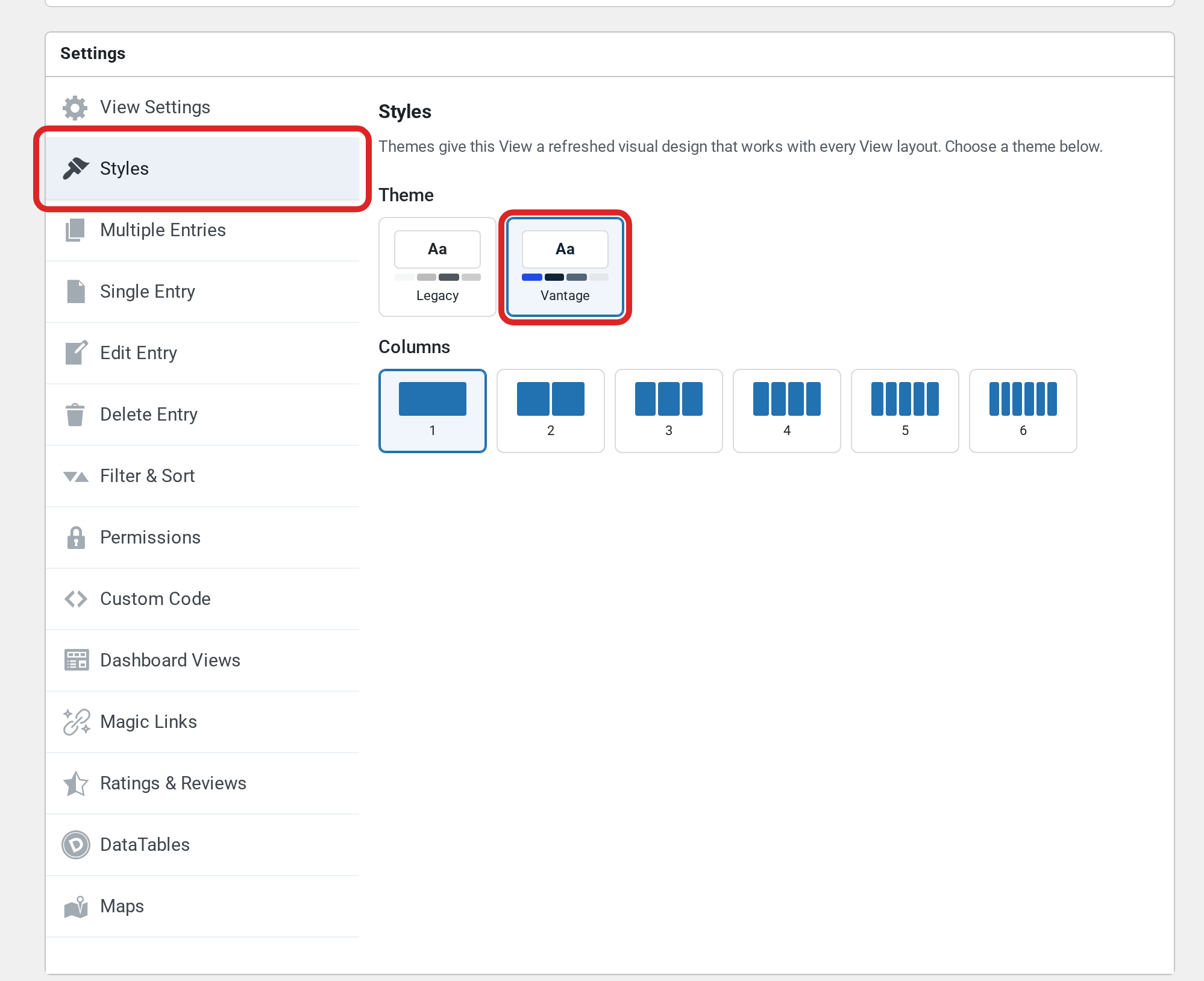Click the stacked pages icon for Multiple Entries

point(75,230)
